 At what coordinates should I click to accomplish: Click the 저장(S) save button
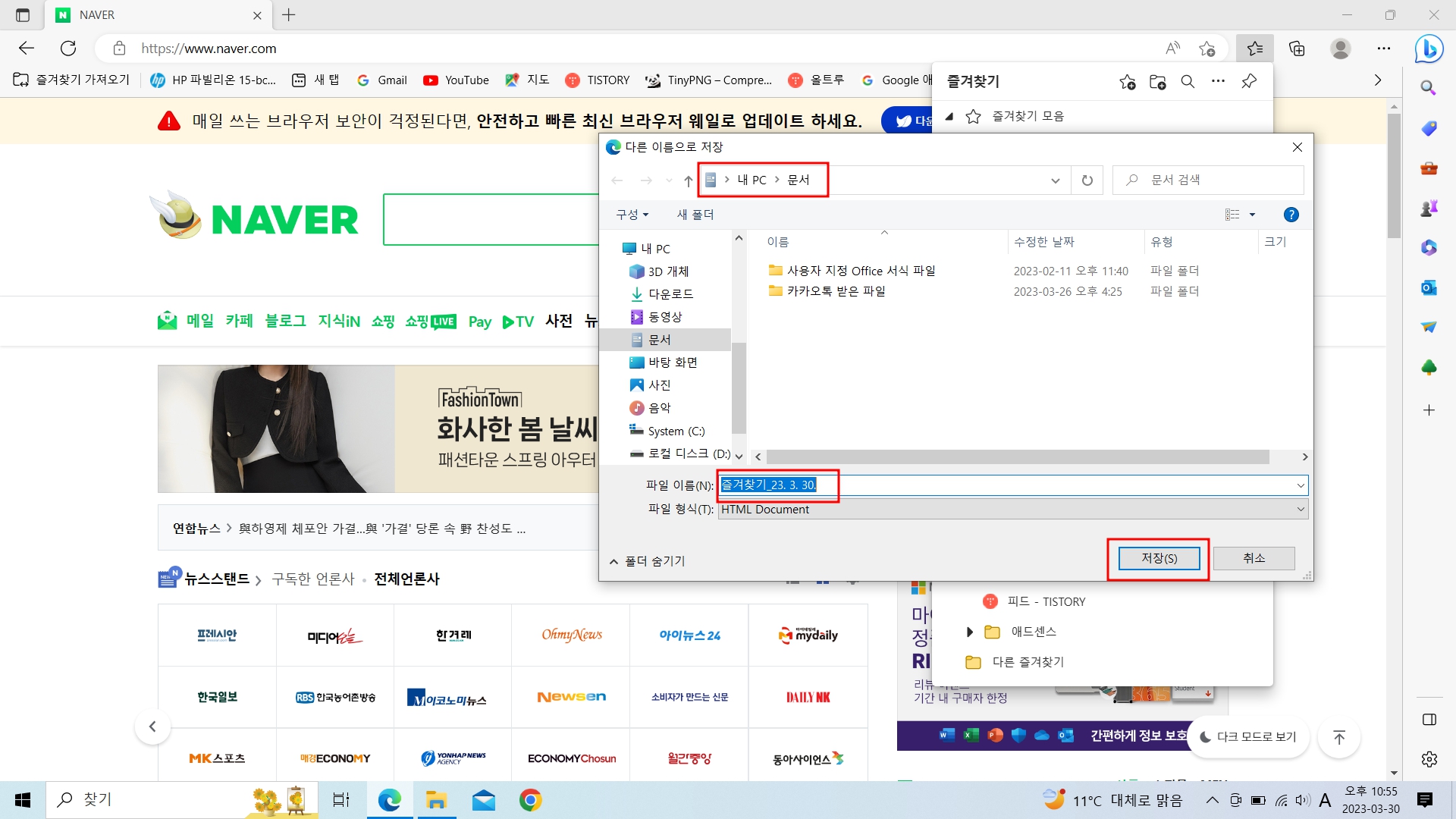pos(1158,559)
